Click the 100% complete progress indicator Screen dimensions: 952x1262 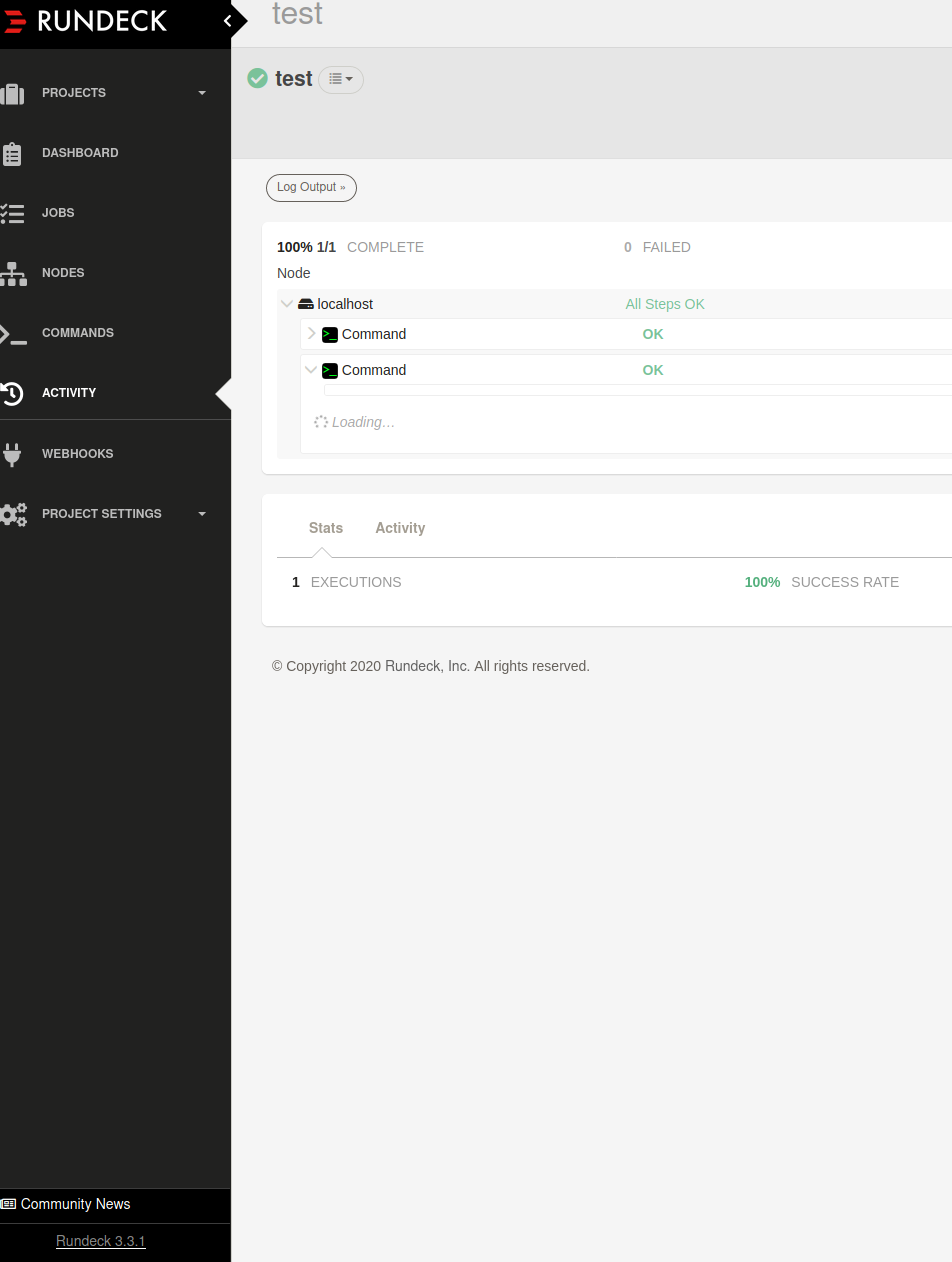tap(306, 246)
